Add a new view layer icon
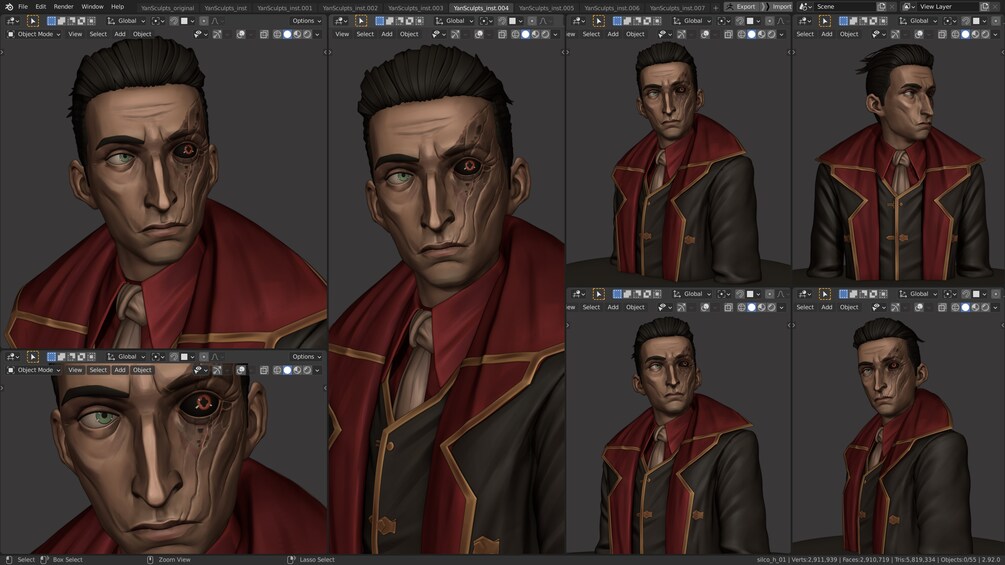The width and height of the screenshot is (1005, 565). [x=984, y=6]
